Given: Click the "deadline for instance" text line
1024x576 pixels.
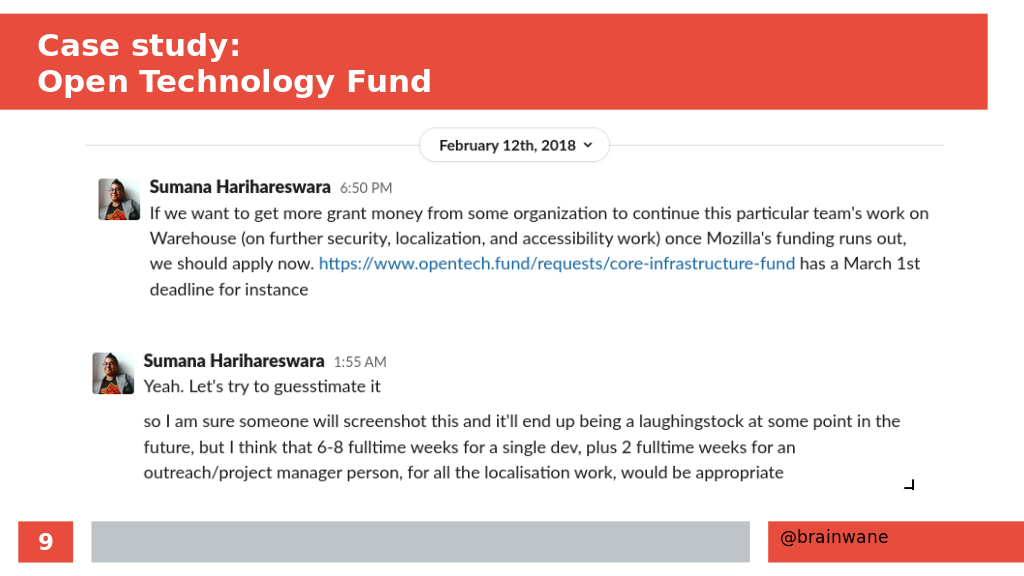Looking at the screenshot, I should [x=229, y=289].
